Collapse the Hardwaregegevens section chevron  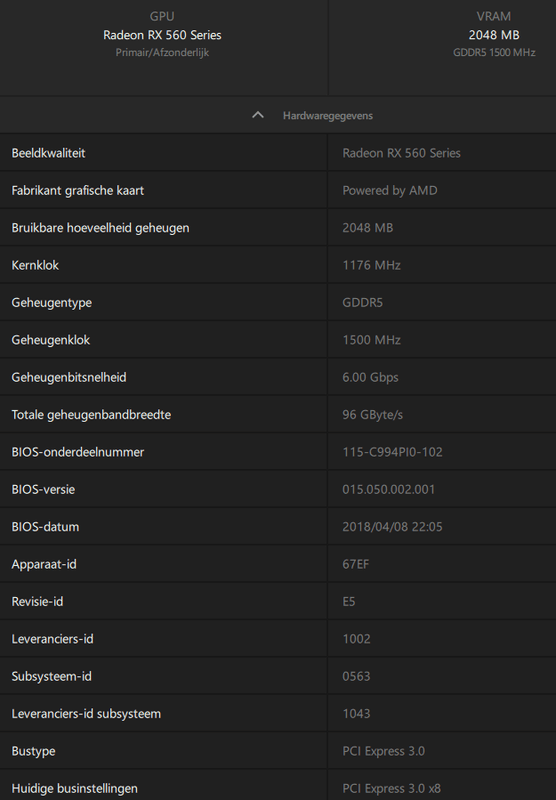258,115
